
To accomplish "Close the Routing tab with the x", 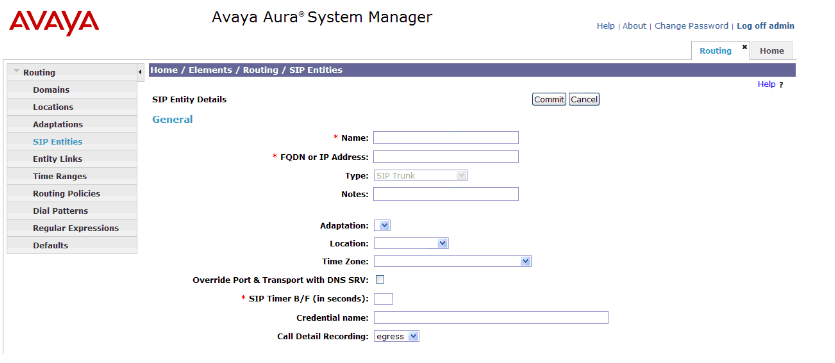I will pyautogui.click(x=744, y=47).
